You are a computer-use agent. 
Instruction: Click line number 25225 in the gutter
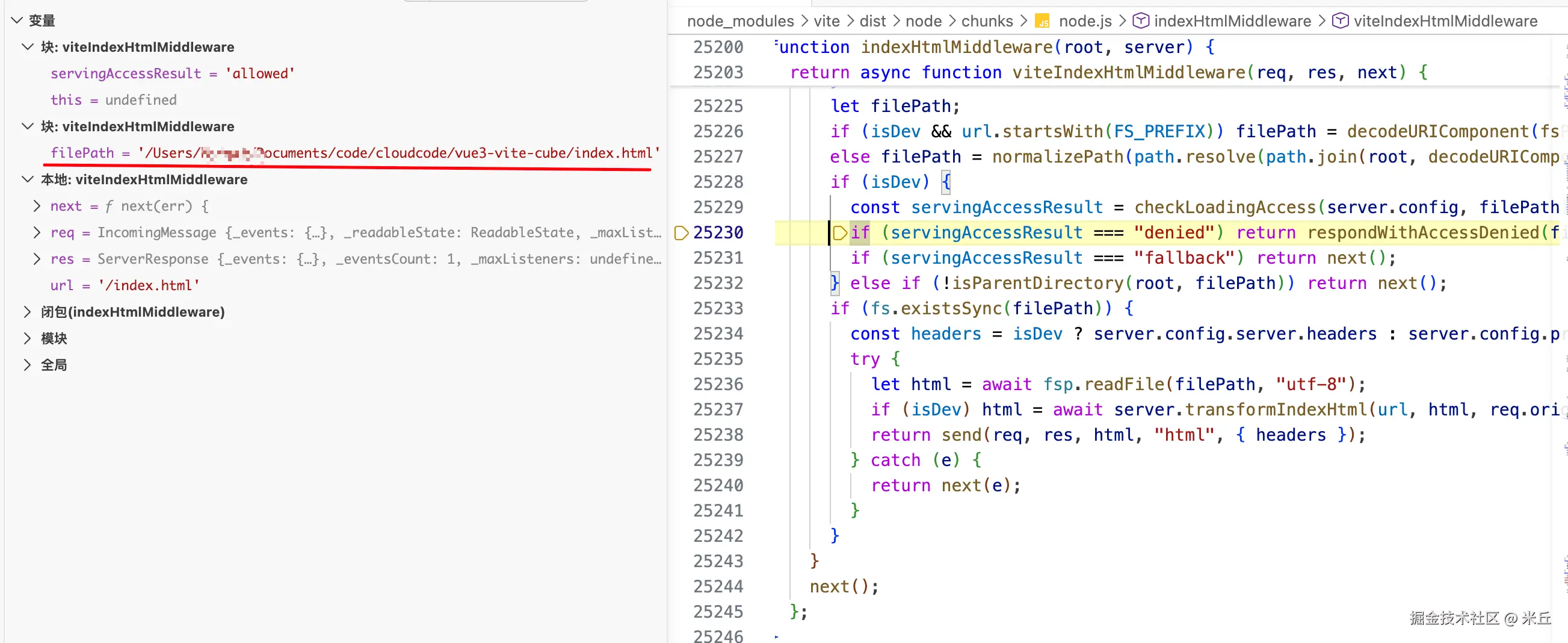click(x=718, y=107)
